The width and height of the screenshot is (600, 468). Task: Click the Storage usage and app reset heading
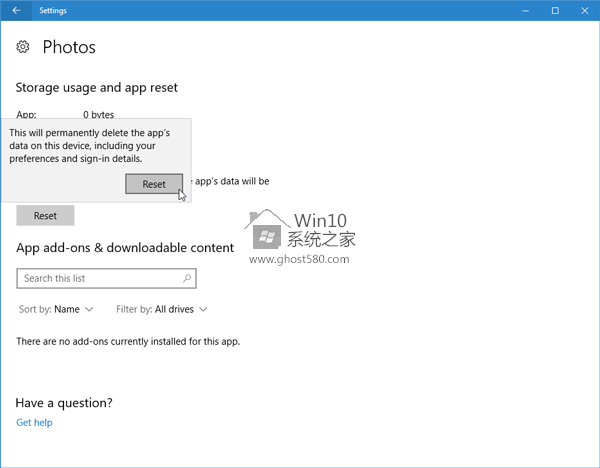[x=96, y=88]
